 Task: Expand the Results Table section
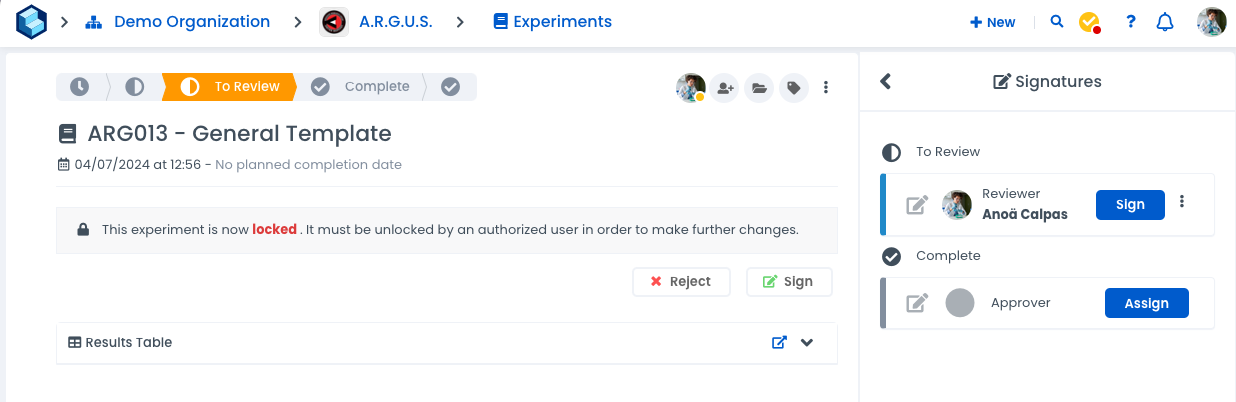click(x=807, y=342)
